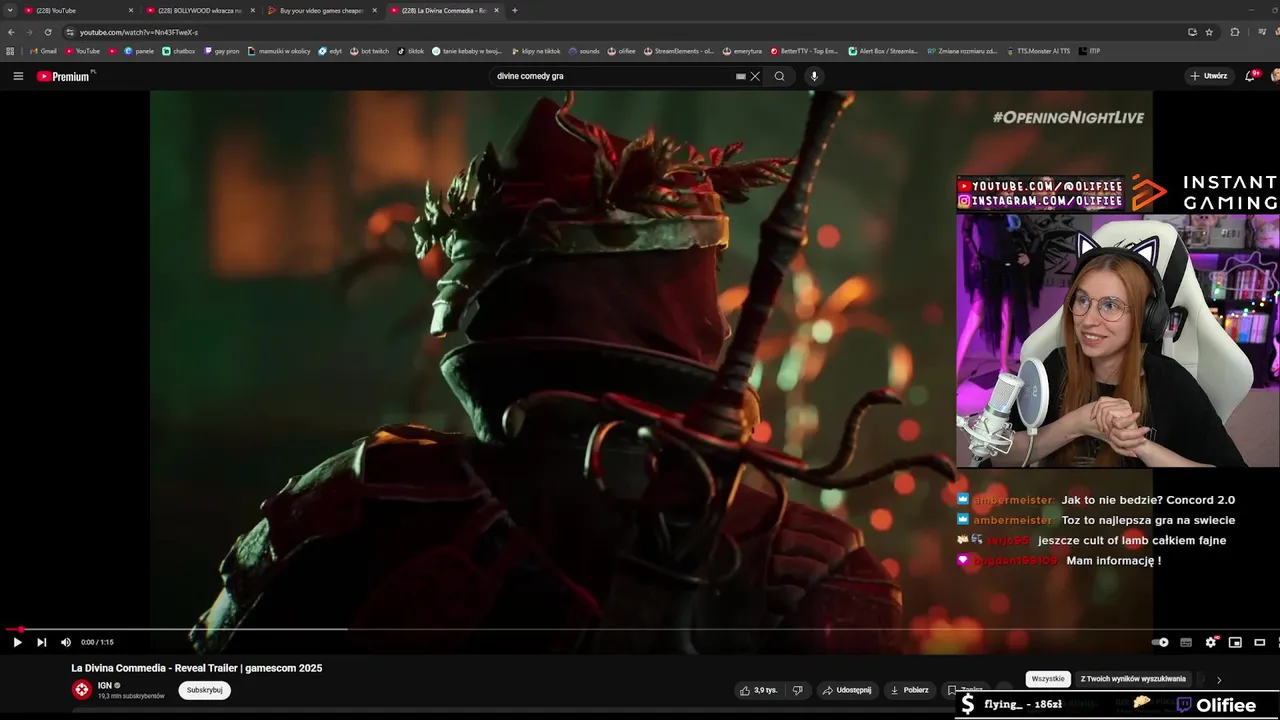Open a new browser tab
This screenshot has width=1280, height=720.
[515, 10]
